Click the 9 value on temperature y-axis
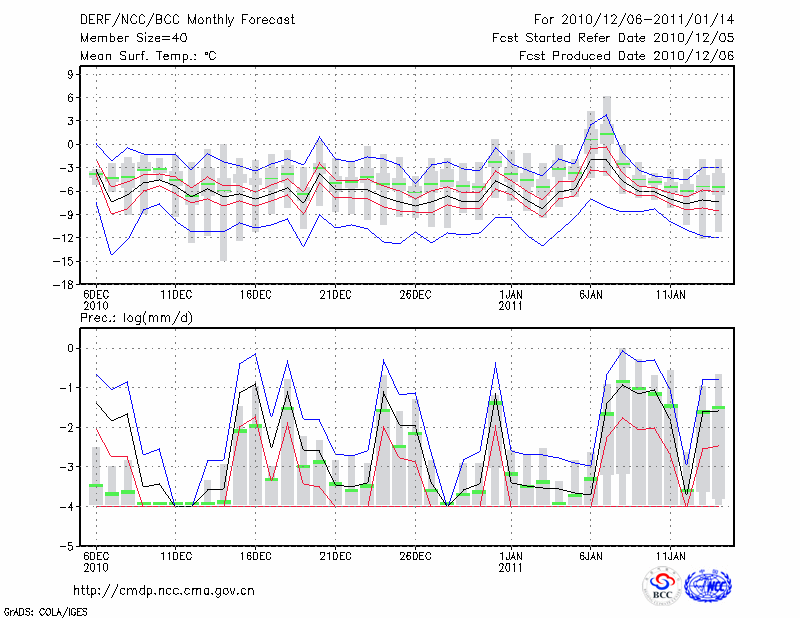The image size is (800, 618). tap(70, 74)
